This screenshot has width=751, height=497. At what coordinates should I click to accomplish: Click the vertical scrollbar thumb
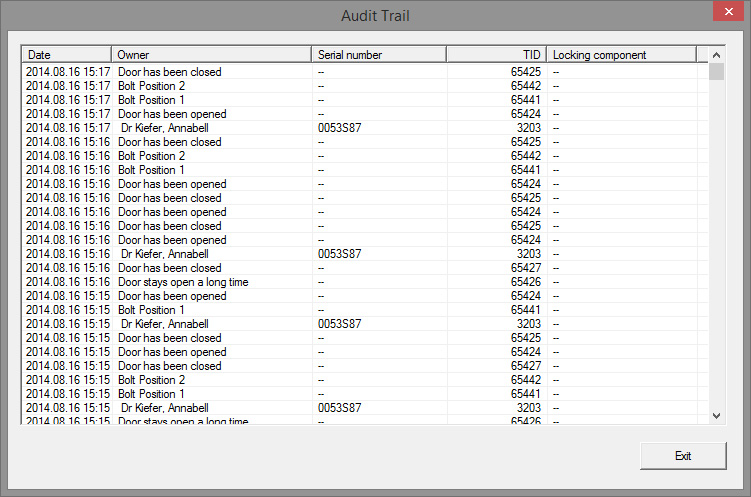(716, 72)
